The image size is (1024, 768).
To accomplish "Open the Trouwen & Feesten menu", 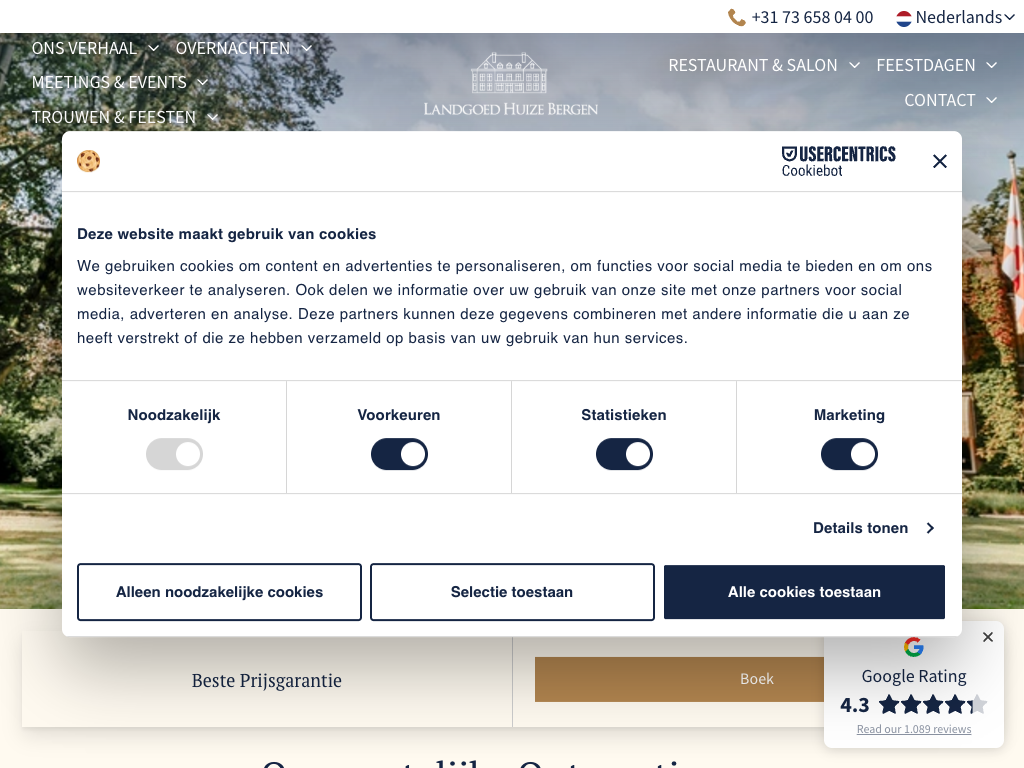I will pos(125,117).
